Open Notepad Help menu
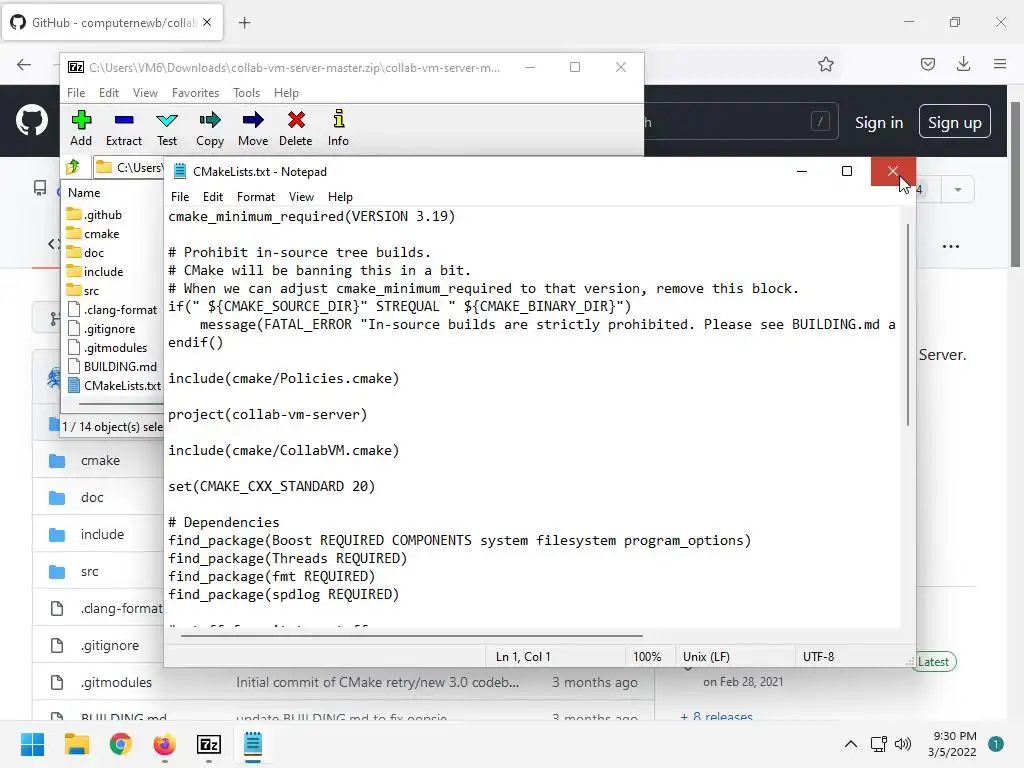 click(340, 197)
